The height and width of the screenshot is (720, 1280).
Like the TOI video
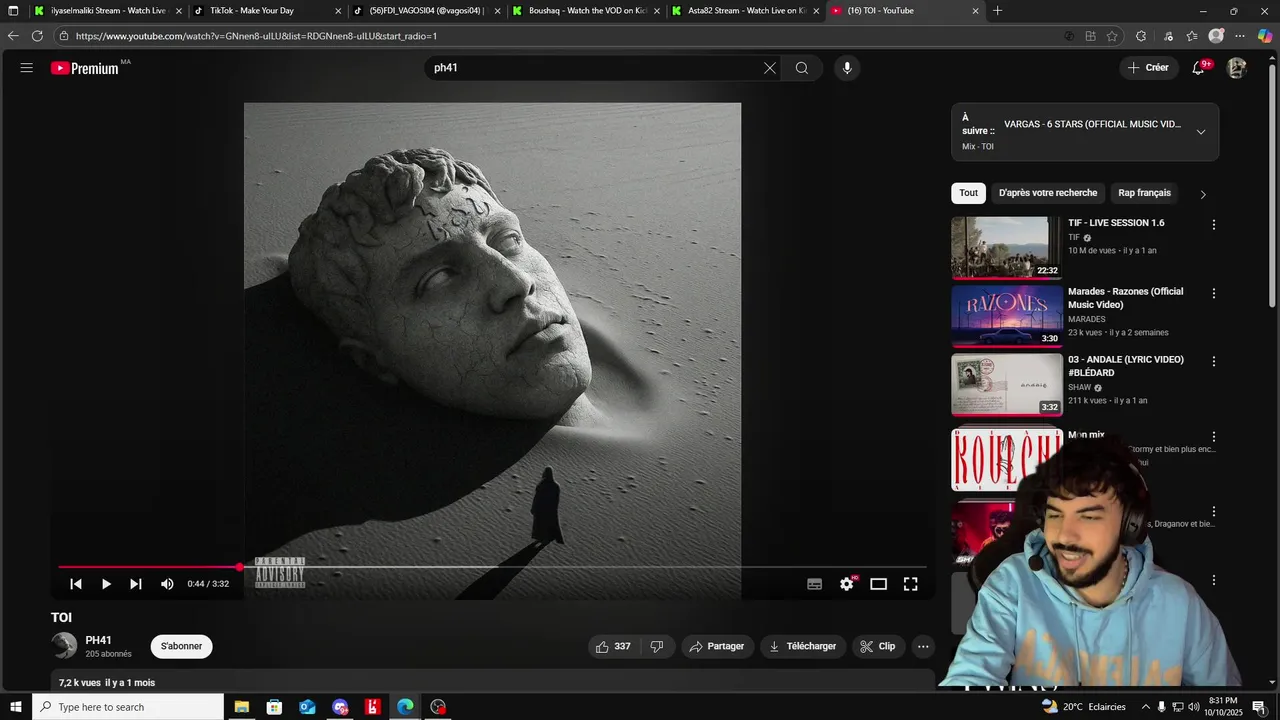tap(613, 646)
